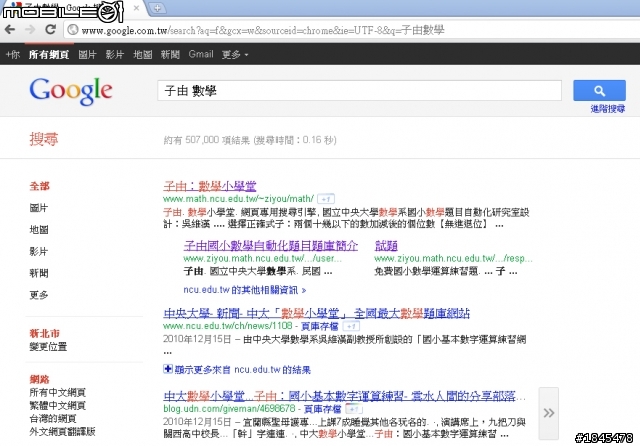The image size is (640, 446).
Task: Open 頁庫存檔 for ncu.edu.tw news result
Action: click(320, 326)
